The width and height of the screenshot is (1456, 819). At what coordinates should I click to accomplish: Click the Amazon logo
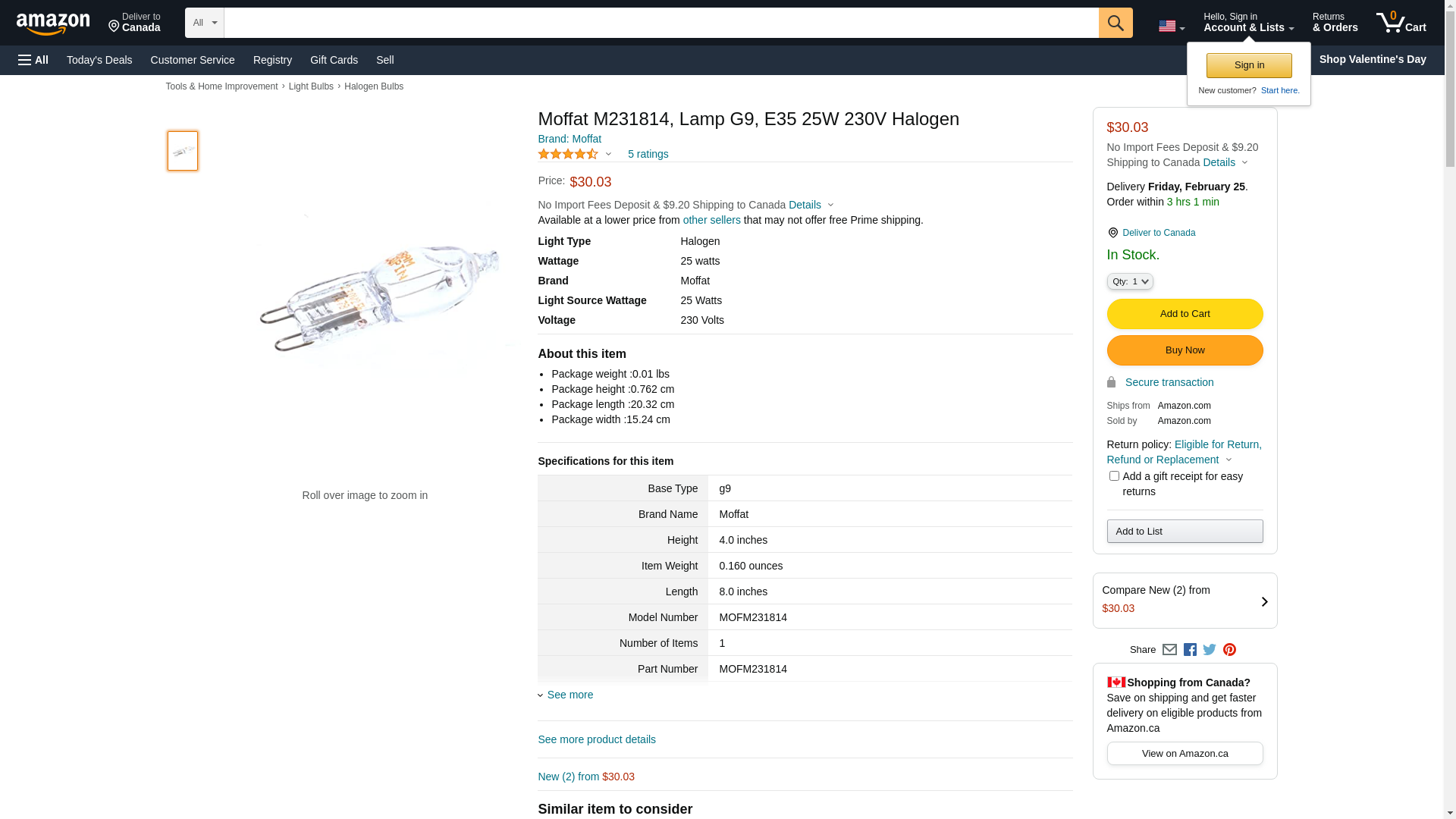[x=53, y=24]
